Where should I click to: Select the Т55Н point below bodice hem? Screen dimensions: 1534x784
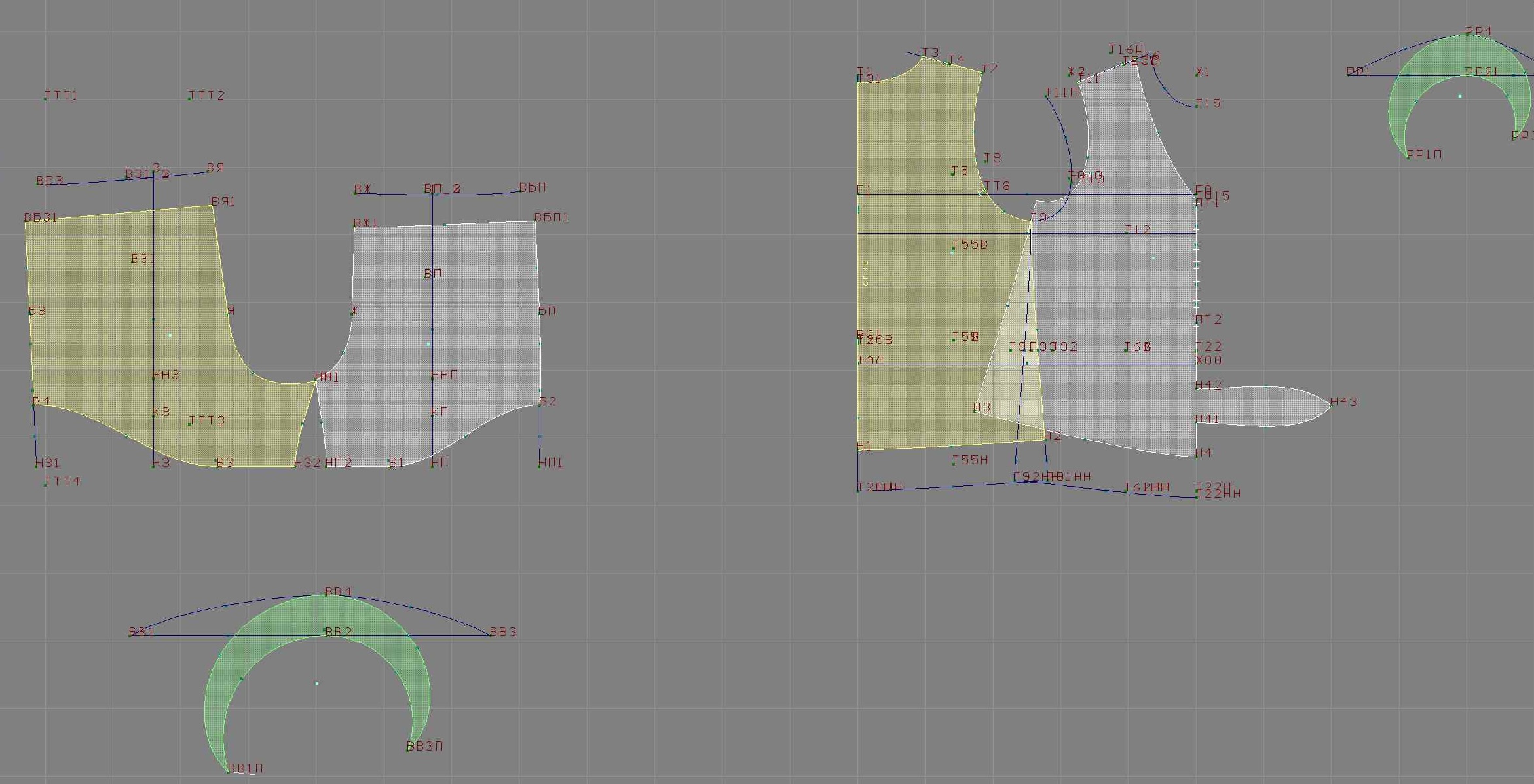point(953,464)
